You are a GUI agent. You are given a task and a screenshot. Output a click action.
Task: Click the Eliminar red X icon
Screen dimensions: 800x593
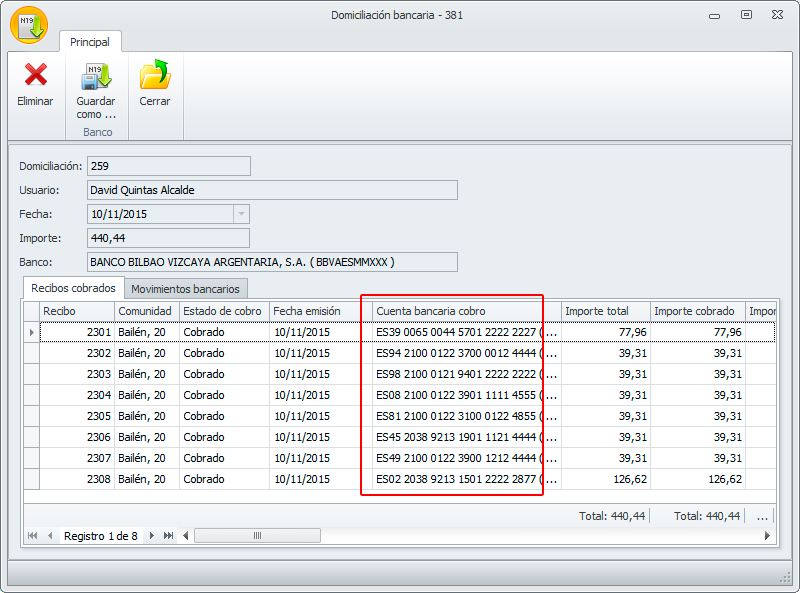(36, 75)
